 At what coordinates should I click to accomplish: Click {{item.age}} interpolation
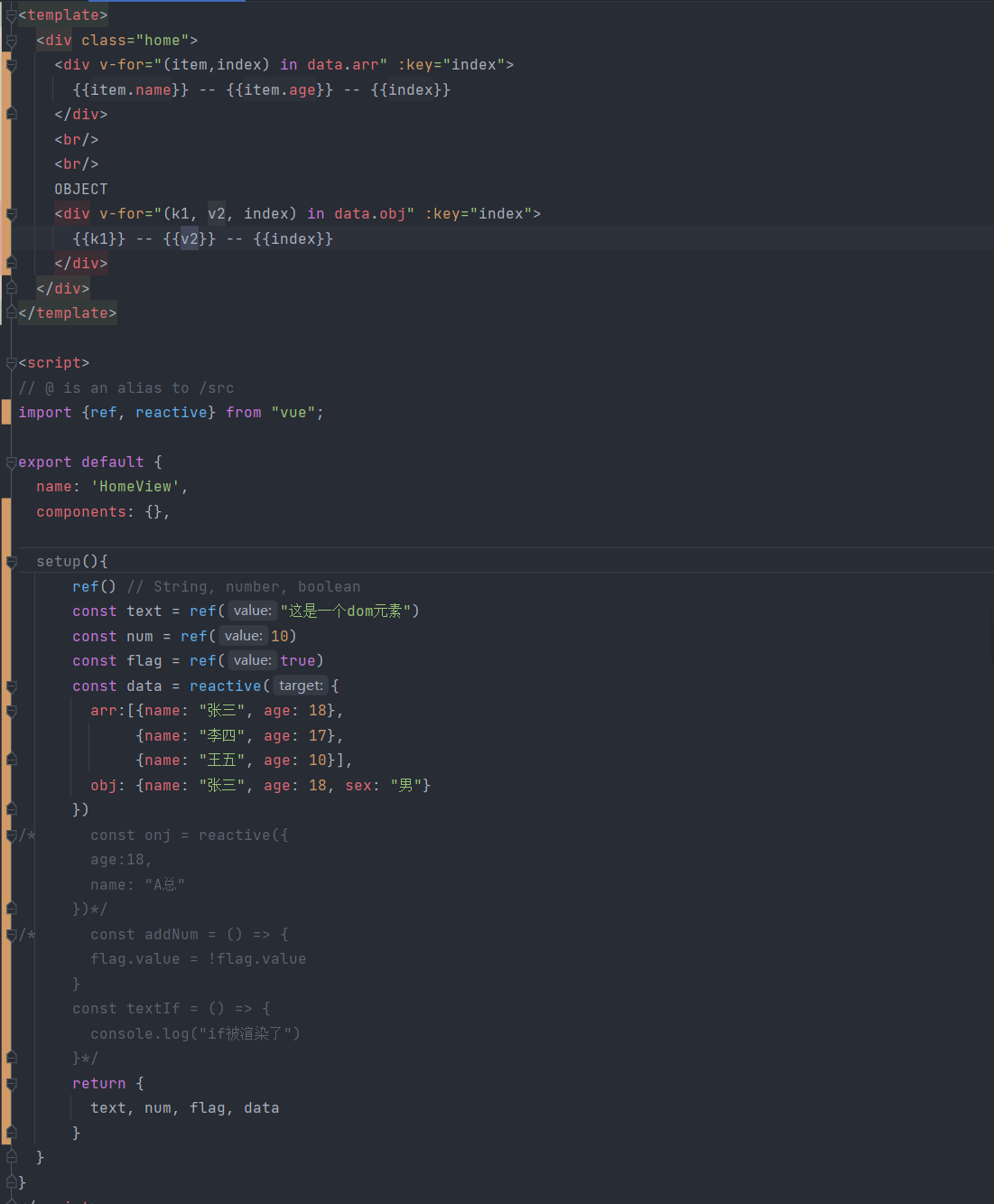click(280, 90)
